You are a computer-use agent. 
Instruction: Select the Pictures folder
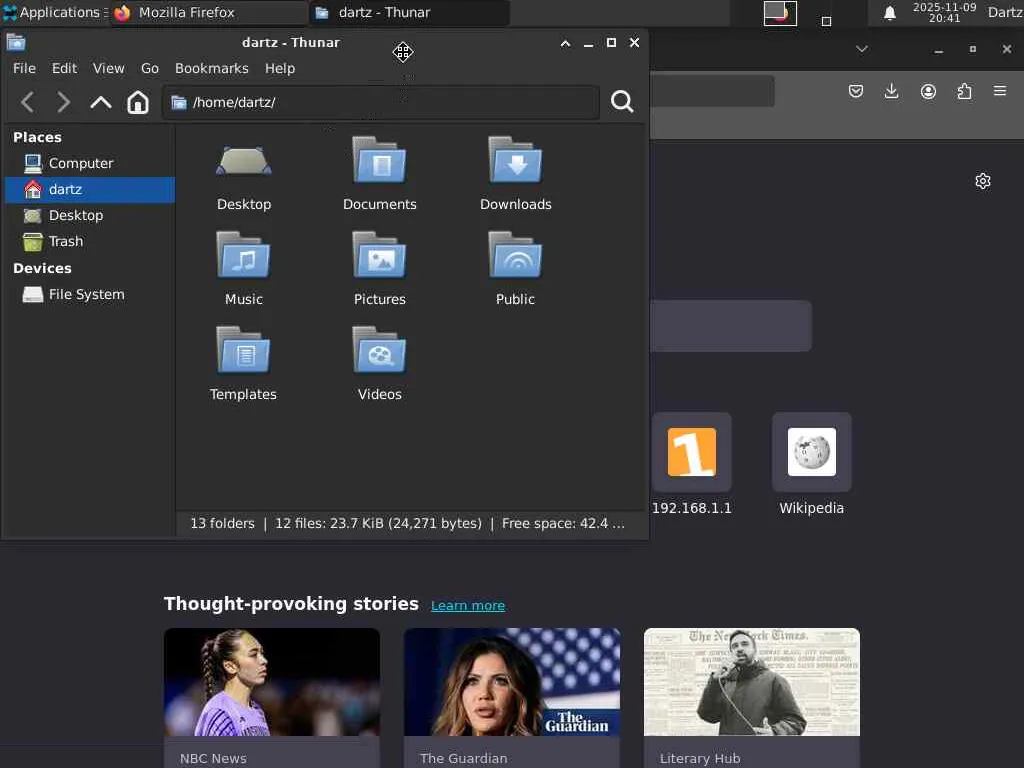pyautogui.click(x=379, y=257)
